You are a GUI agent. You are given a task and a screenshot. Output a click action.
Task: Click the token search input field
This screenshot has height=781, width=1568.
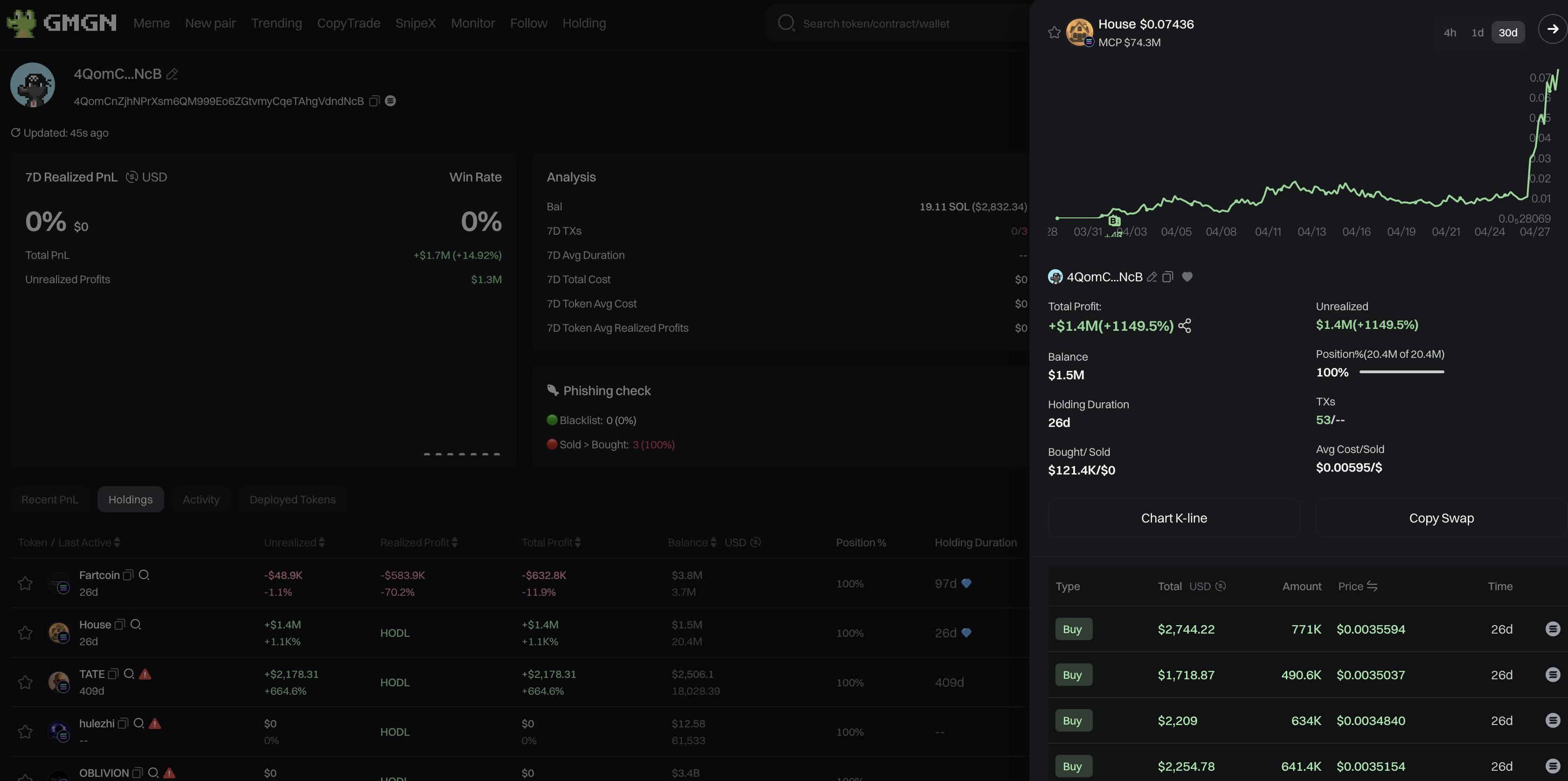coord(901,23)
